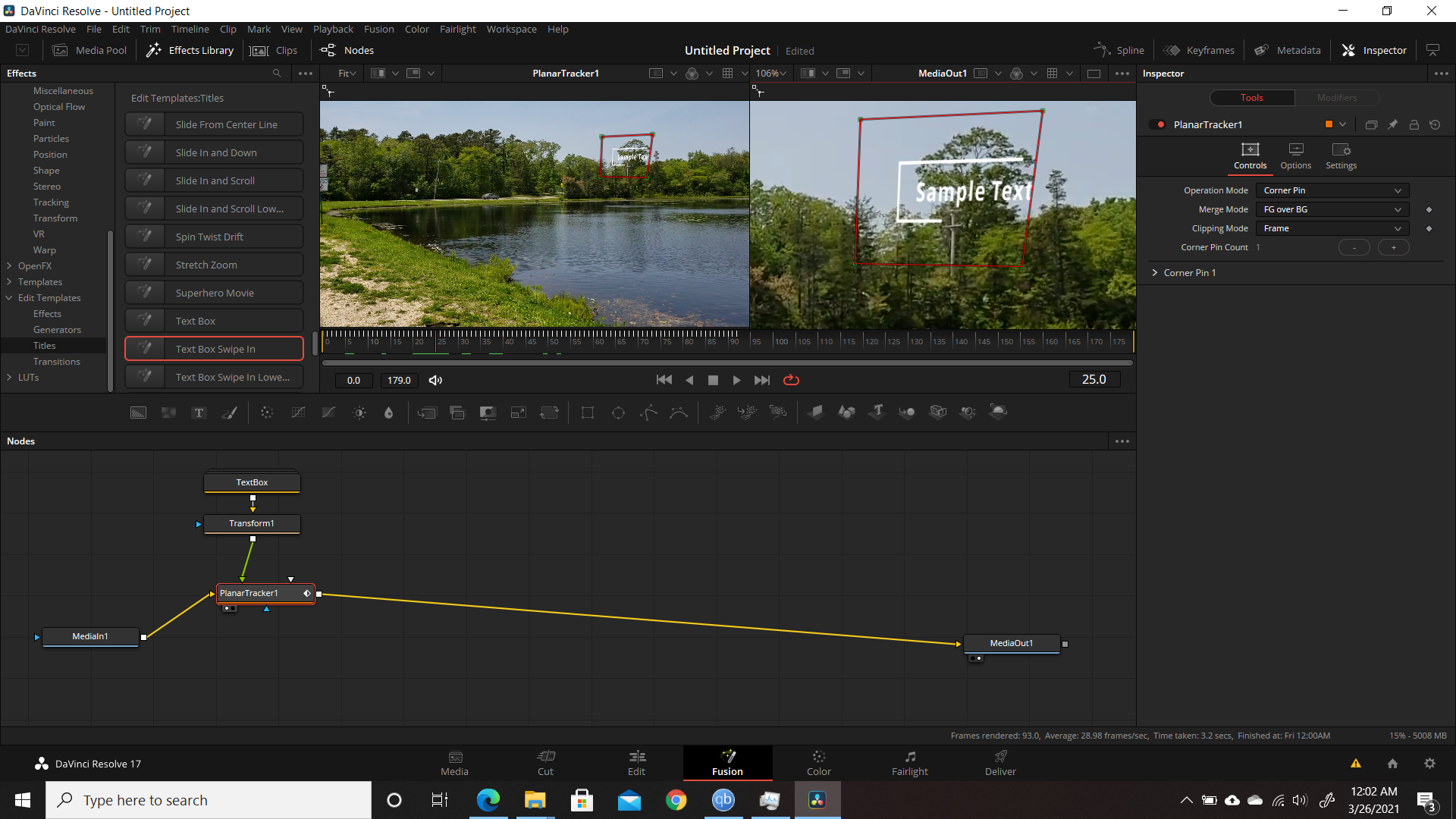Screen dimensions: 1456x819
Task: Expand the Templates category
Action: point(9,282)
